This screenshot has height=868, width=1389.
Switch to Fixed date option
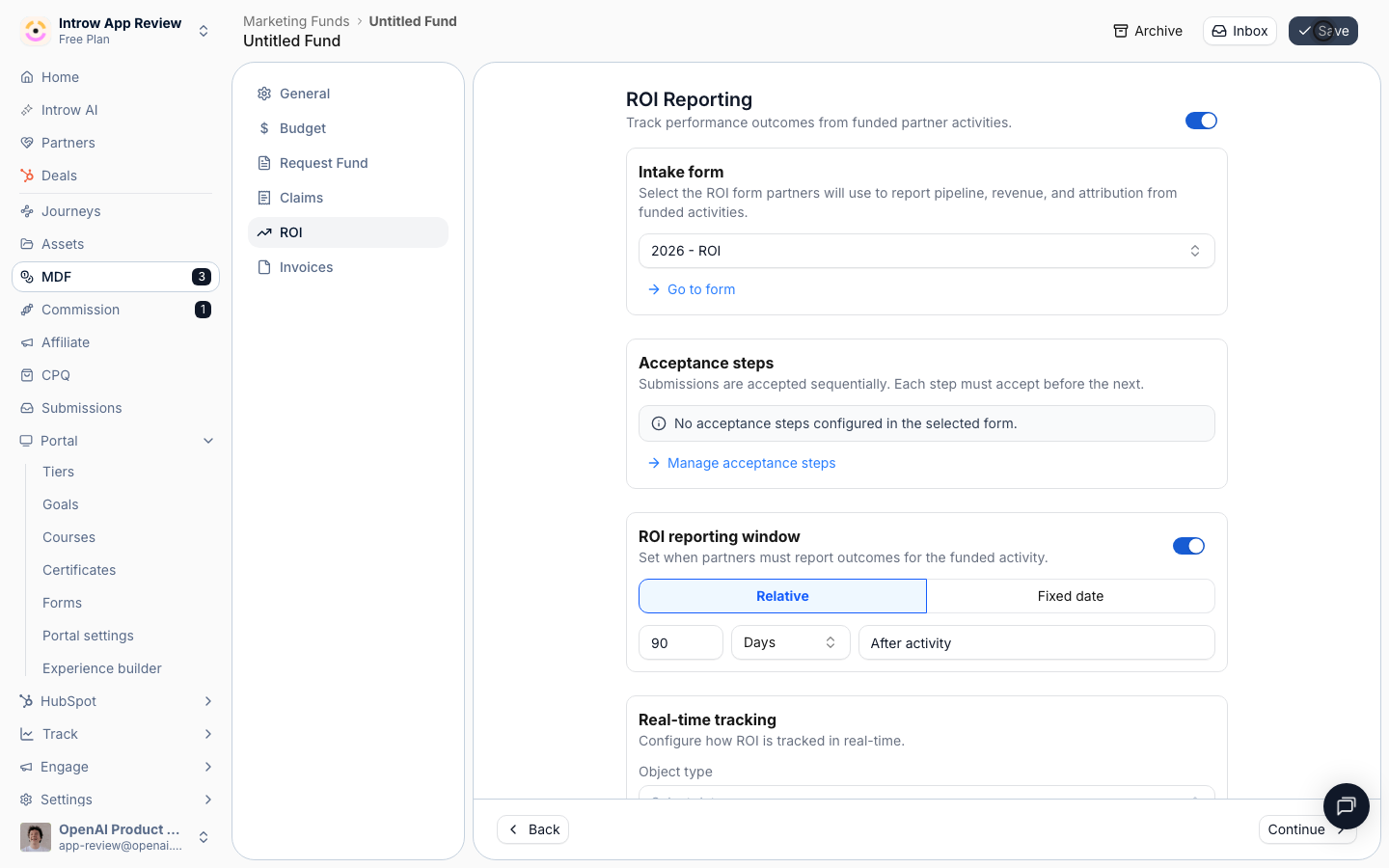tap(1071, 596)
